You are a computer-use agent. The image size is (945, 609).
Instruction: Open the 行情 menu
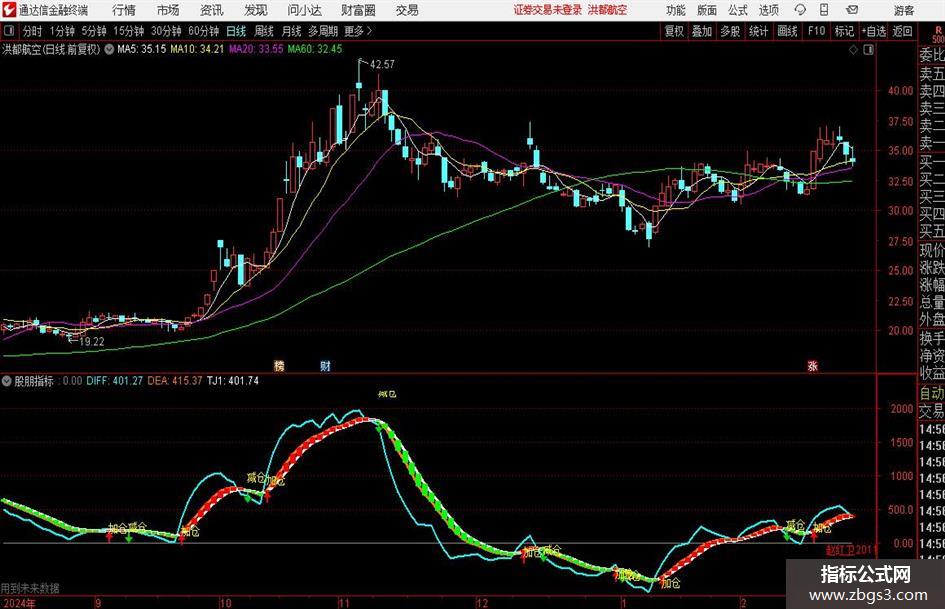[x=124, y=10]
